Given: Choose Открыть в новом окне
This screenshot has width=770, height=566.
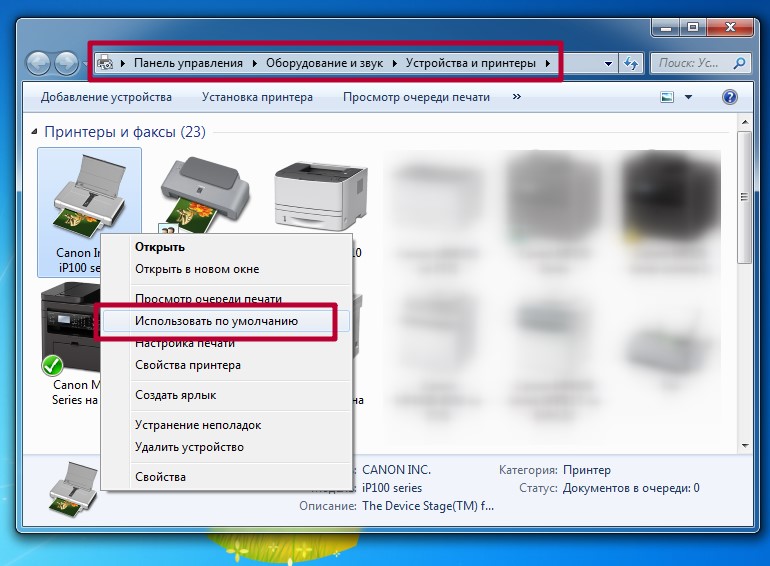Looking at the screenshot, I should [226, 269].
